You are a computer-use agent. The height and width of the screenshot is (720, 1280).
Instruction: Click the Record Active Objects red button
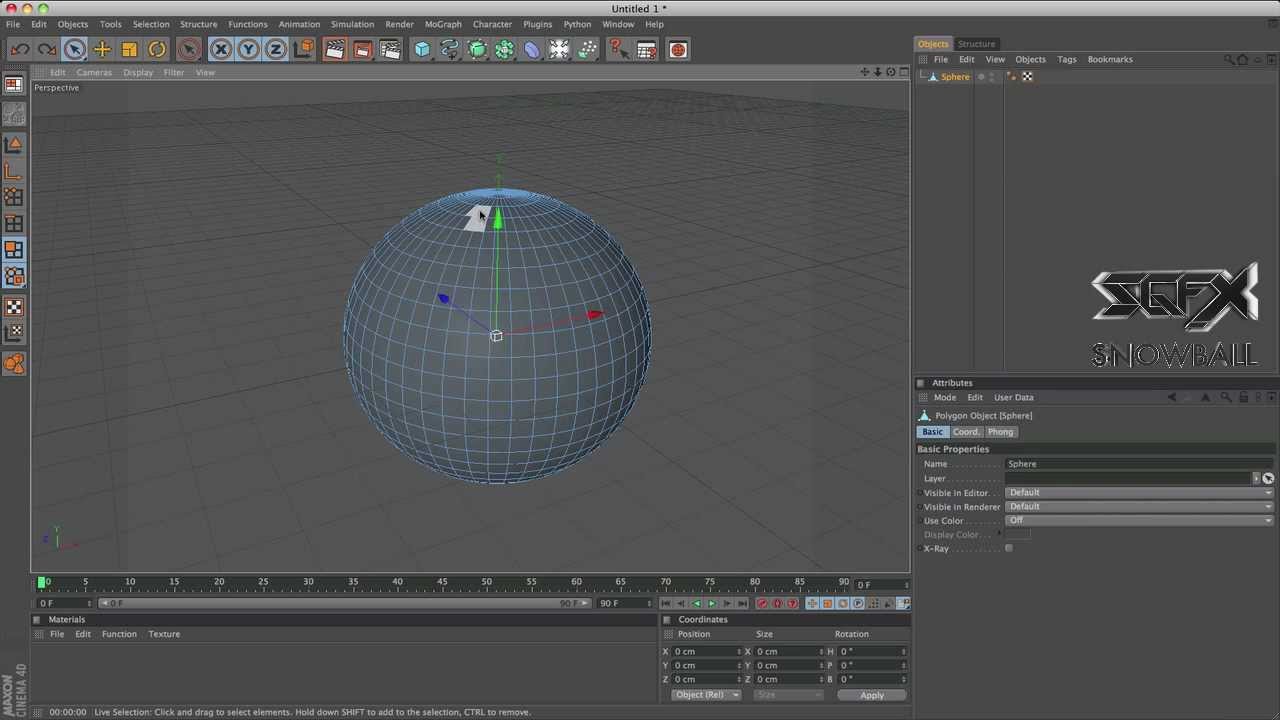[x=762, y=604]
